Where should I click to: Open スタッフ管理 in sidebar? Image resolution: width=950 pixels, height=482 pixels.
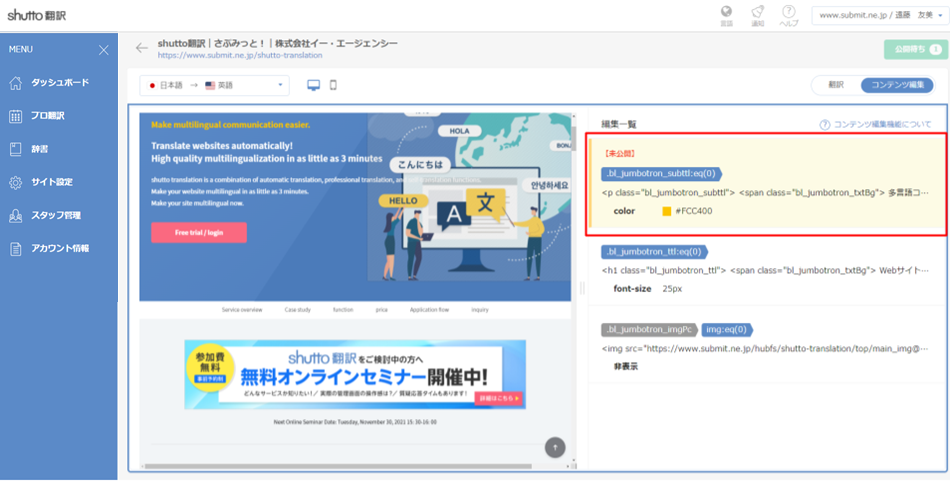pos(56,215)
